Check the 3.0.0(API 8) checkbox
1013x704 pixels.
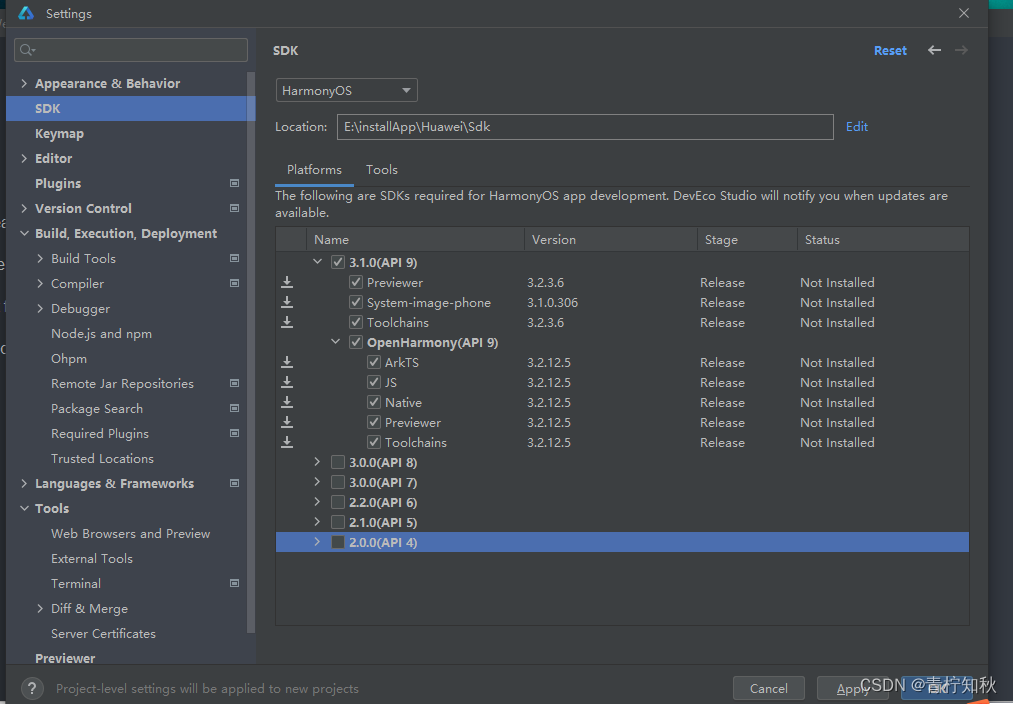[x=338, y=462]
